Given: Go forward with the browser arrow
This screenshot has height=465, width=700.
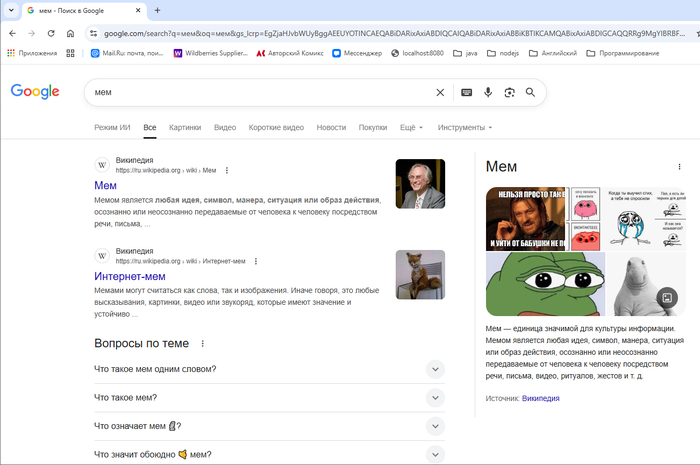Looking at the screenshot, I should point(32,33).
